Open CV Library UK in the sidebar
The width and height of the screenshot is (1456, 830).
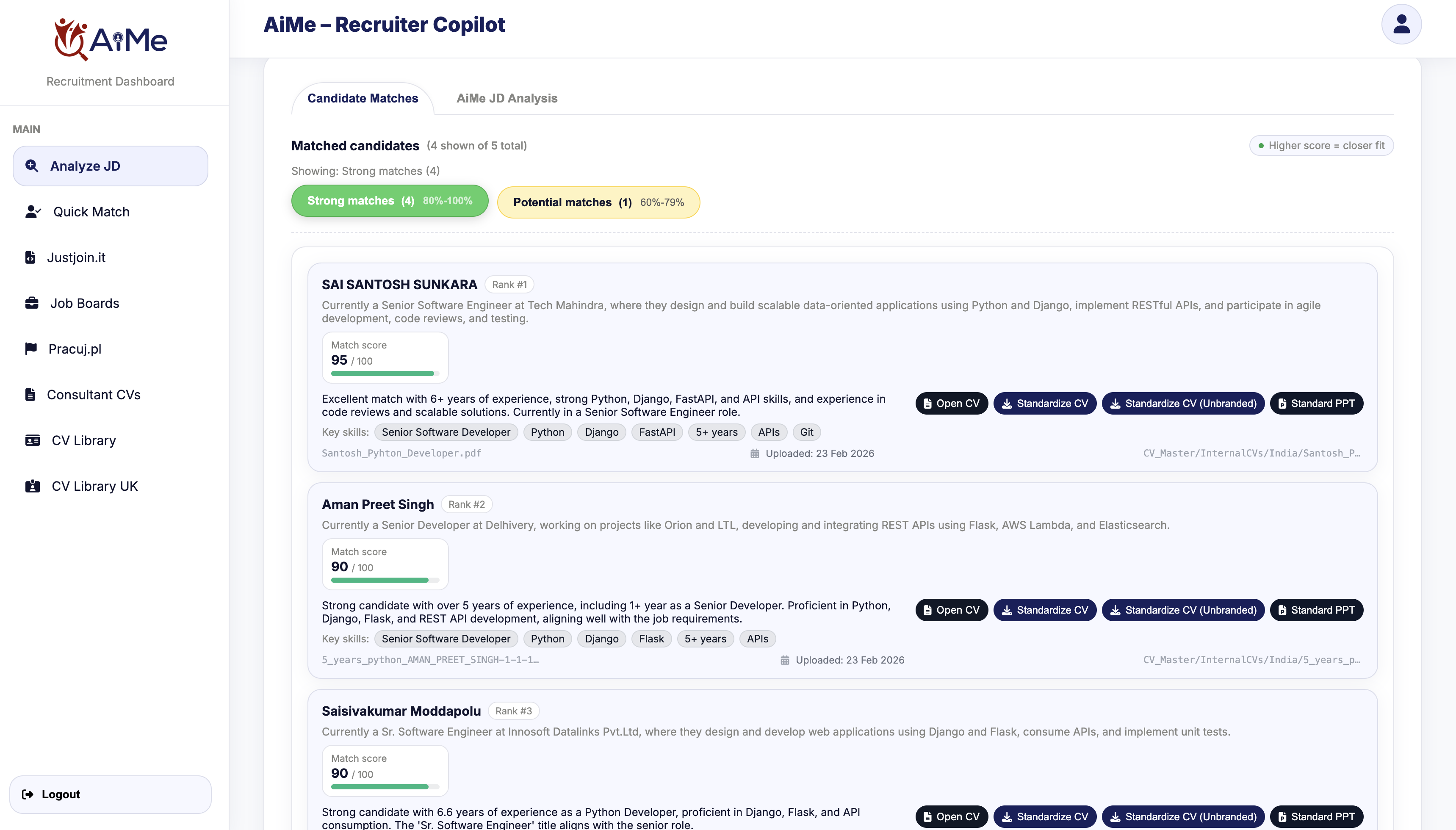(110, 486)
